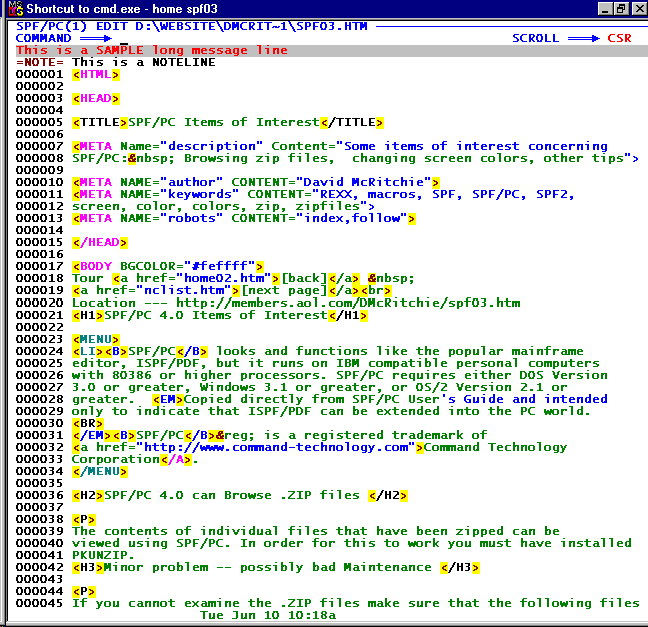Click the SCROLL field value CSR
The height and width of the screenshot is (627, 648).
619,38
